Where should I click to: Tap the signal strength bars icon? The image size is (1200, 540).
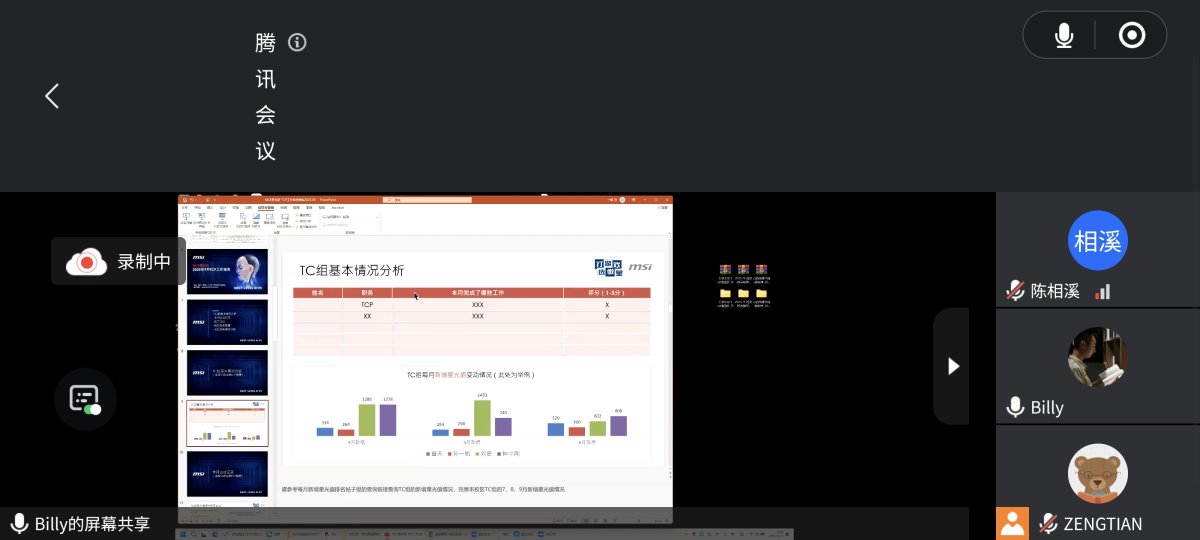[x=1103, y=292]
